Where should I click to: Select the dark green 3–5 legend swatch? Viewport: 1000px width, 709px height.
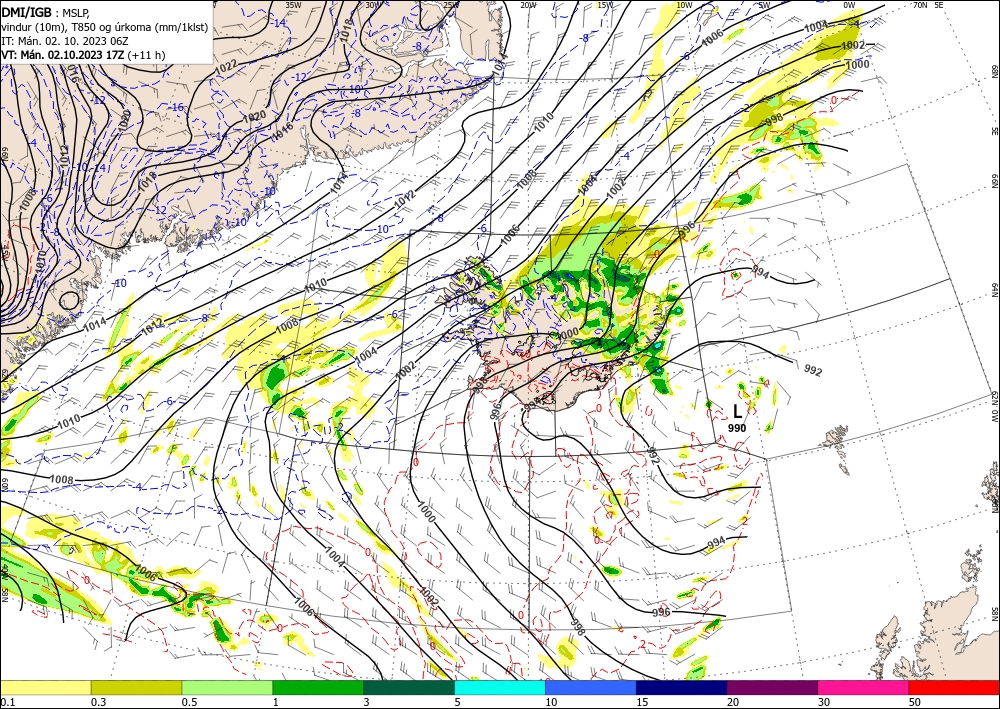tap(409, 687)
